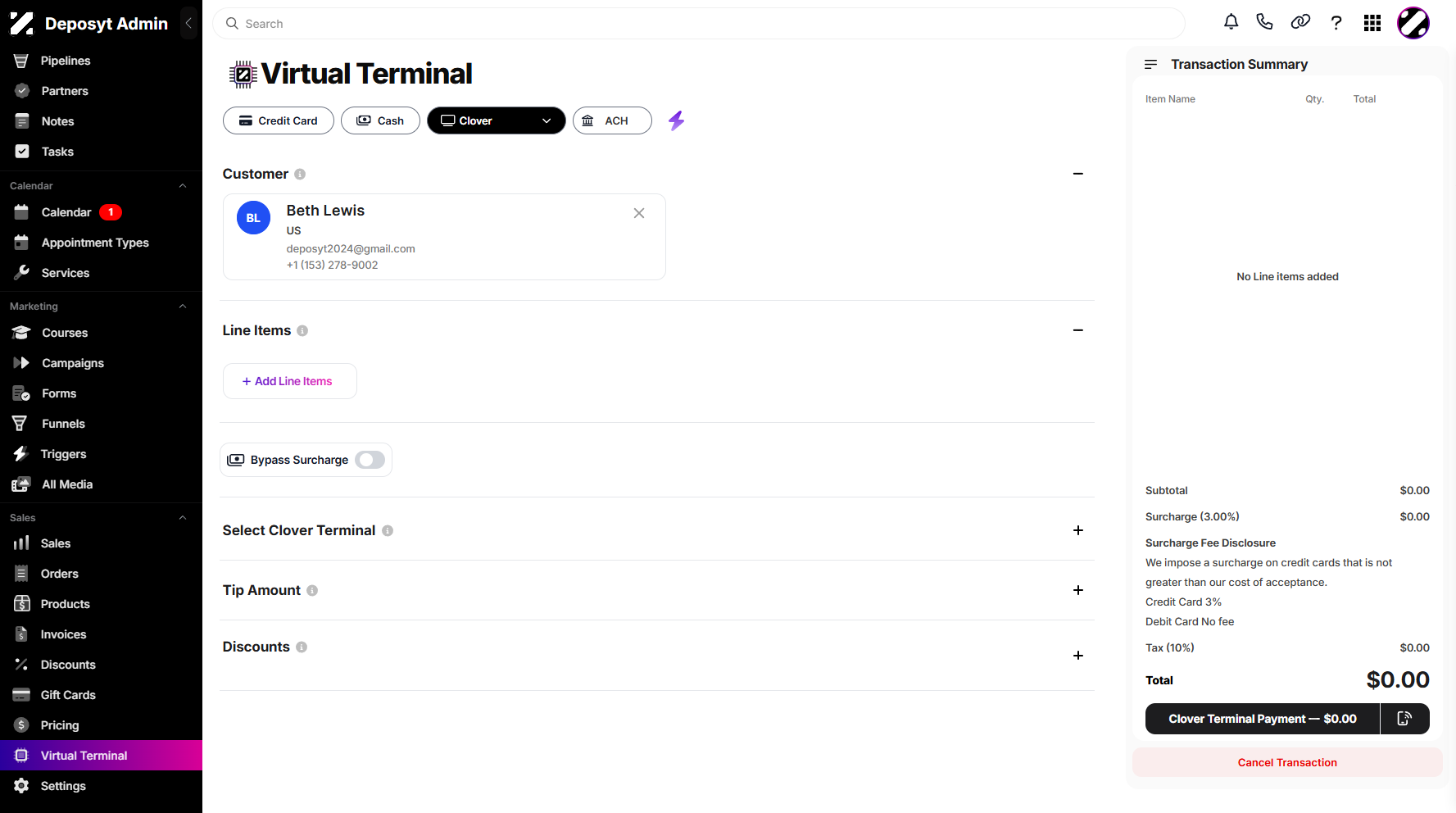Switch to the ACH payment tab

(x=612, y=120)
